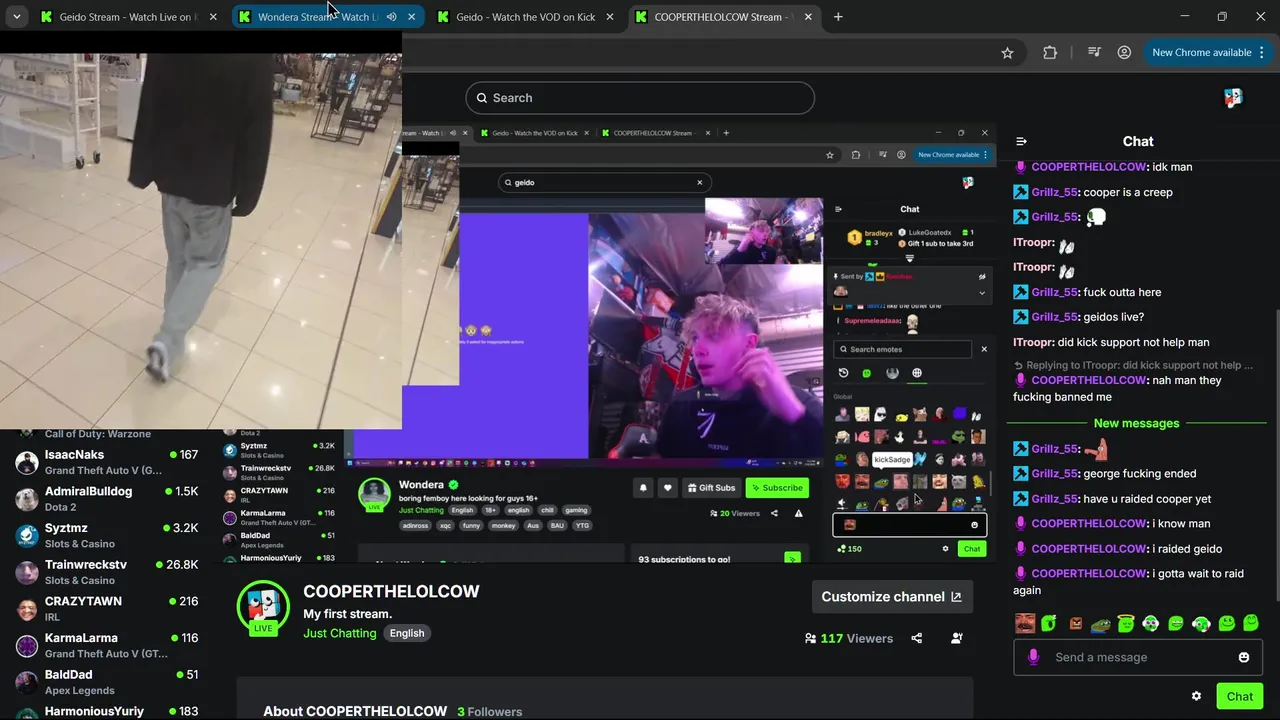1280x720 pixels.
Task: Bookmark this page with the star icon
Action: (x=1008, y=53)
